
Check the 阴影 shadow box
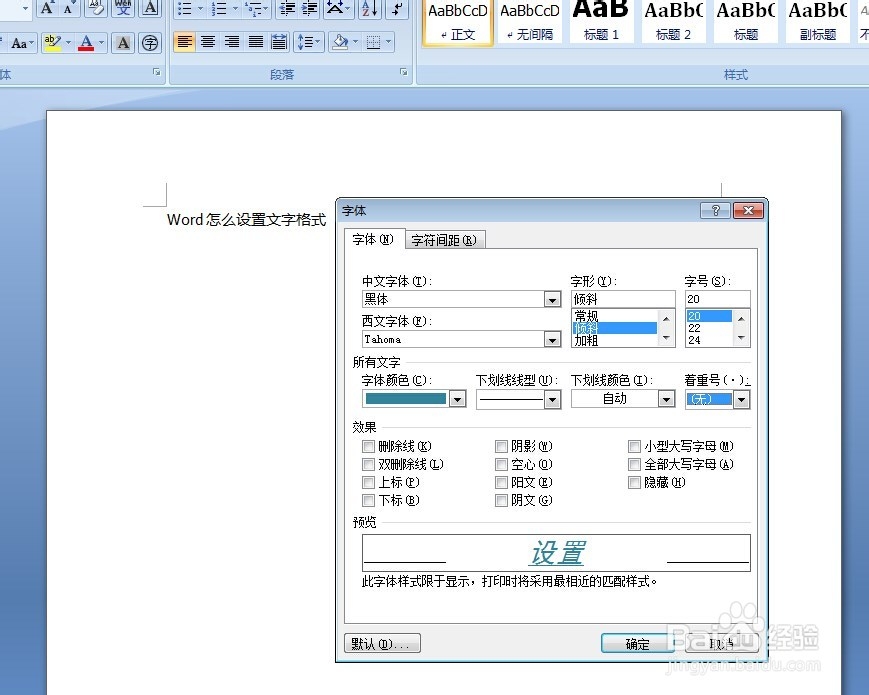(x=501, y=446)
